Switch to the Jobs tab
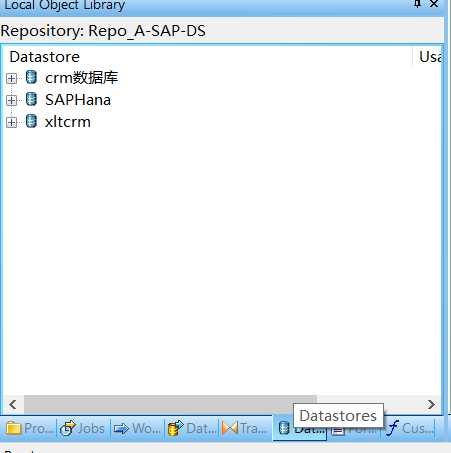This screenshot has height=453, width=451. tap(83, 428)
